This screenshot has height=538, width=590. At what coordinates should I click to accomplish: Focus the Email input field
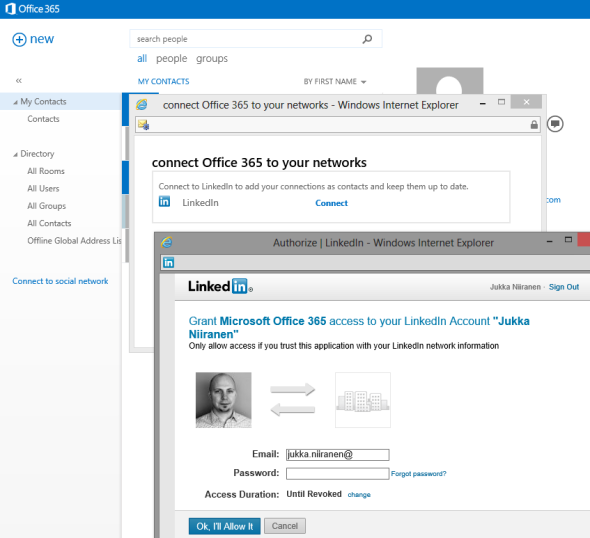coord(338,454)
